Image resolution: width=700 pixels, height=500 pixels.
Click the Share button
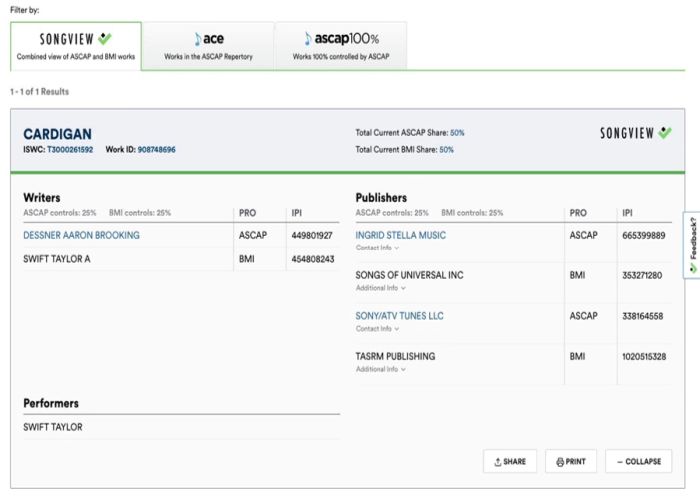510,461
